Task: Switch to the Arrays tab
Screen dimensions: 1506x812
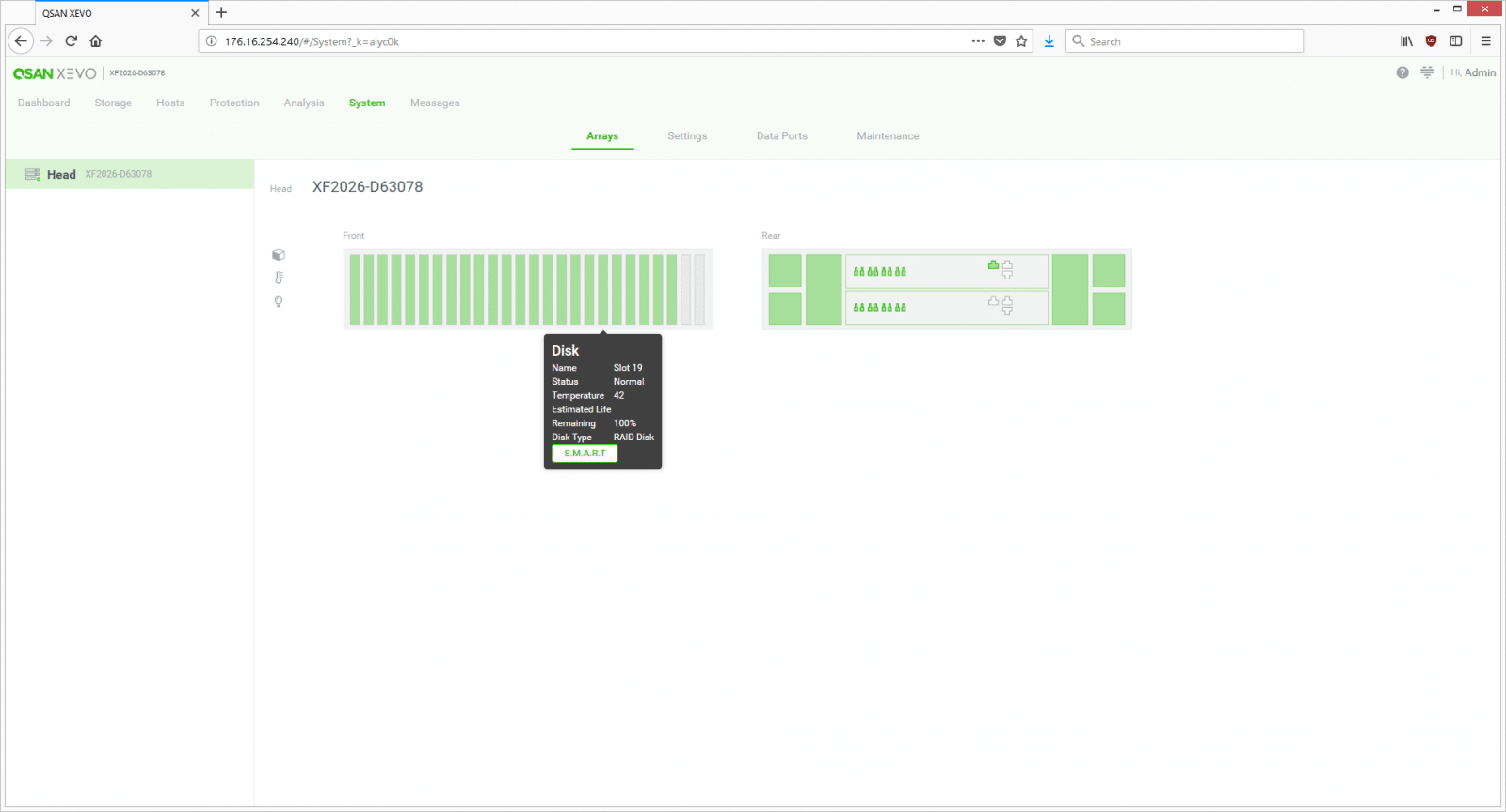Action: 602,136
